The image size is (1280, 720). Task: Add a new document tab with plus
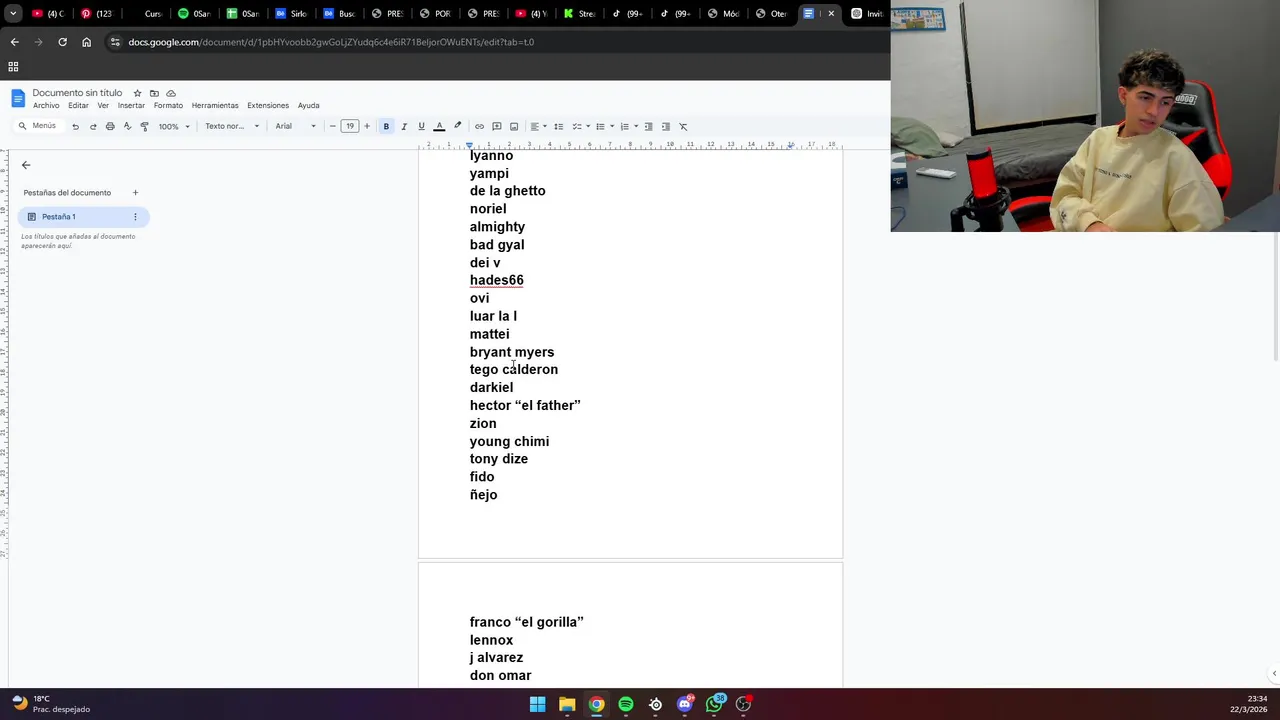tap(135, 192)
